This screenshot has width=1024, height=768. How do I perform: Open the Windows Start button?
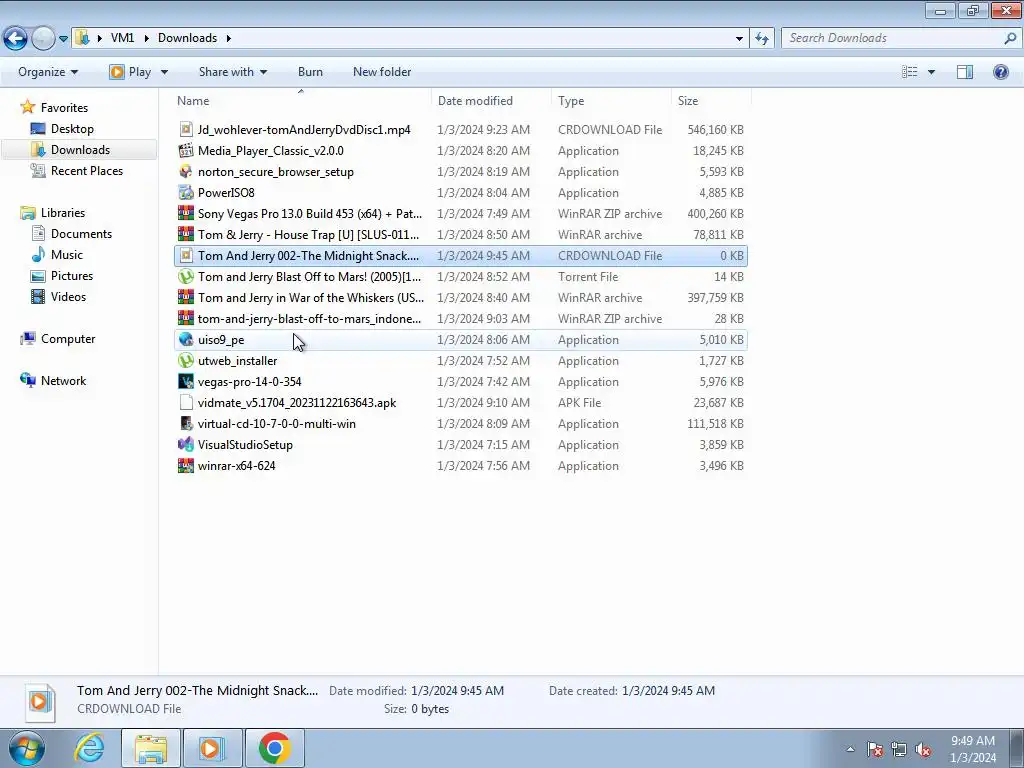(27, 748)
